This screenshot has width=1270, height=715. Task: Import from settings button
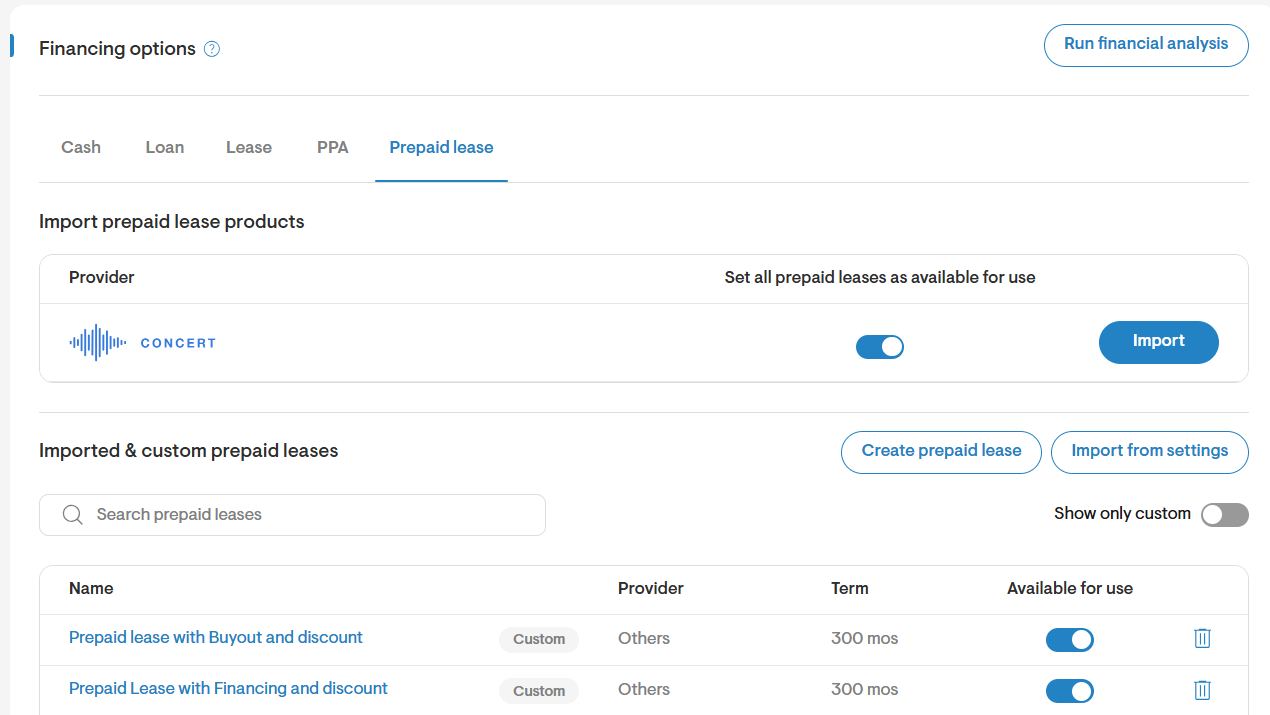coord(1150,452)
